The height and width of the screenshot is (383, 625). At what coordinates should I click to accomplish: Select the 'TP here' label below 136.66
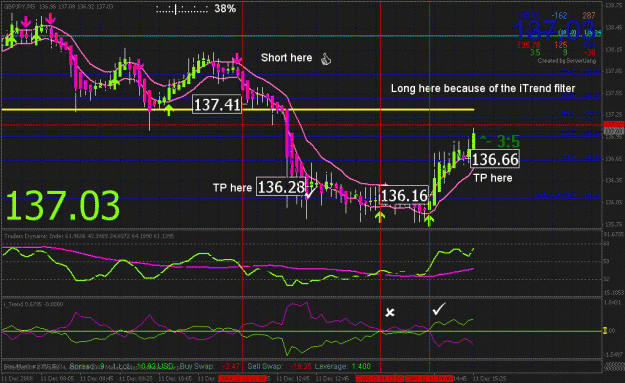[x=493, y=178]
